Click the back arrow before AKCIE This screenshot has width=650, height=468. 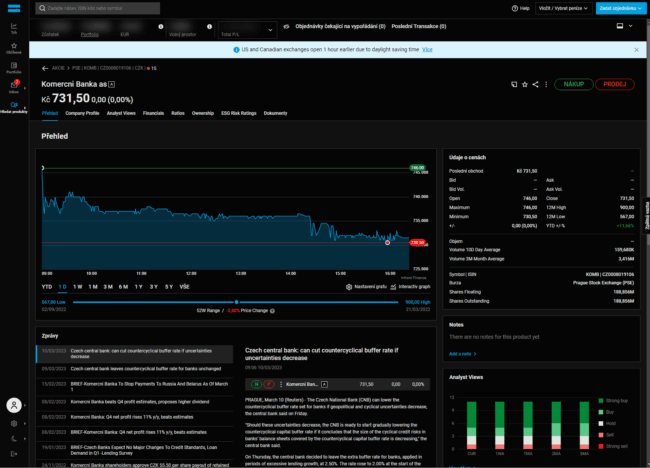point(45,68)
